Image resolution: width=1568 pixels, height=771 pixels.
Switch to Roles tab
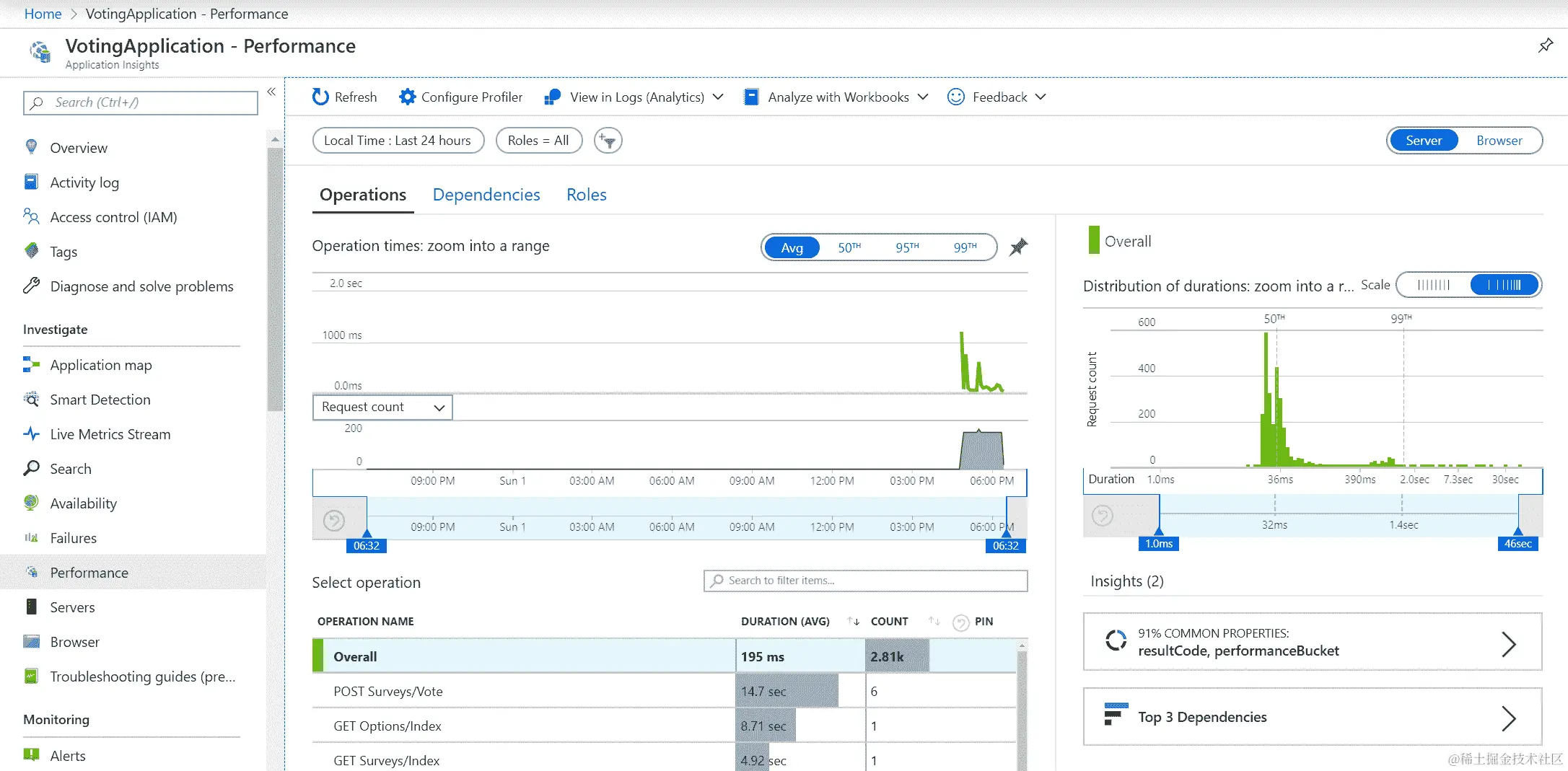586,195
